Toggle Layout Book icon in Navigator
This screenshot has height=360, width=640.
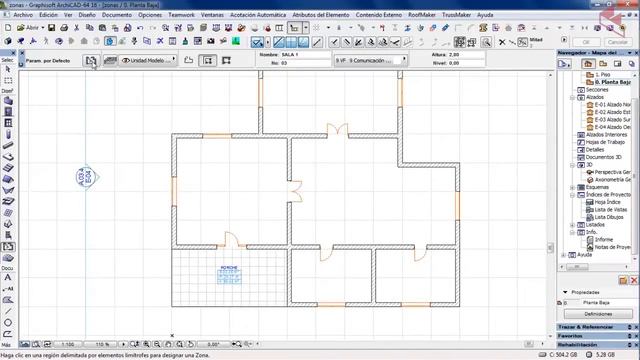coord(617,64)
